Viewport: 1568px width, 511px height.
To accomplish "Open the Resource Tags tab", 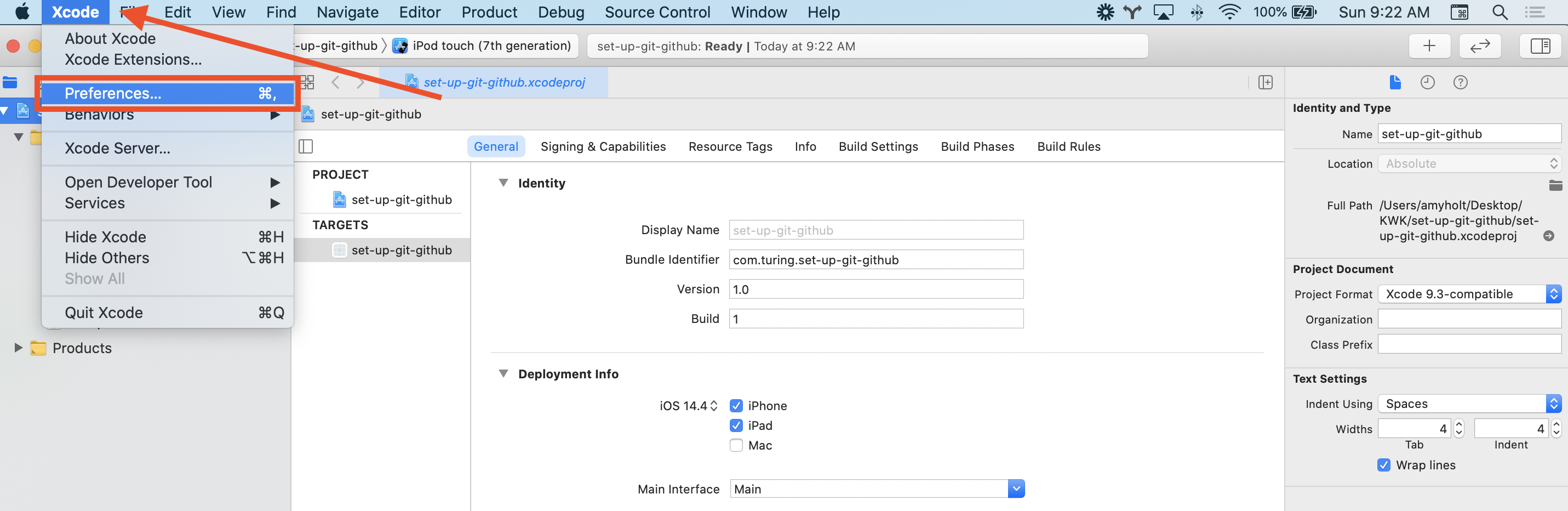I will coord(730,146).
